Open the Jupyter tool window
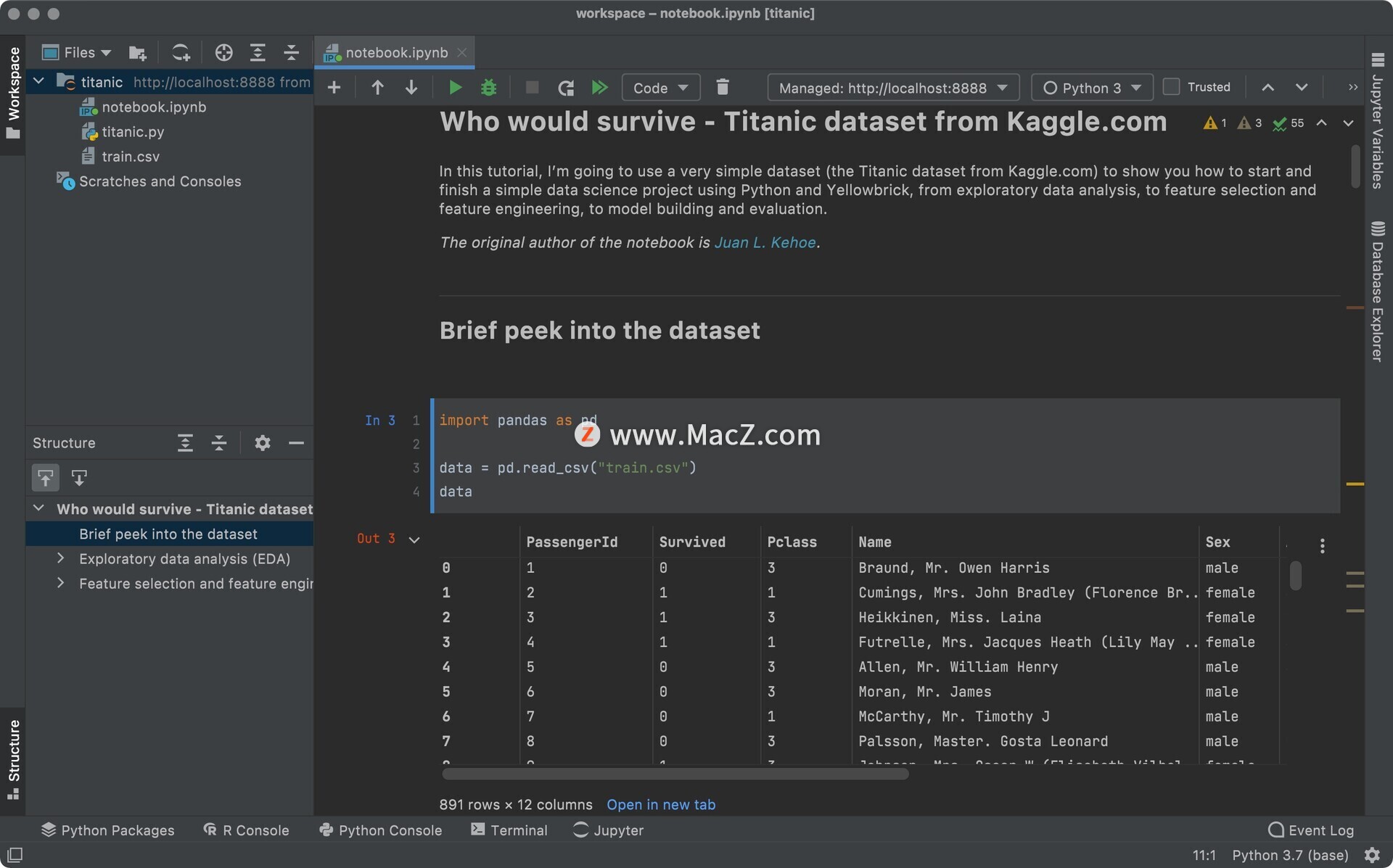This screenshot has width=1393, height=868. pyautogui.click(x=608, y=830)
